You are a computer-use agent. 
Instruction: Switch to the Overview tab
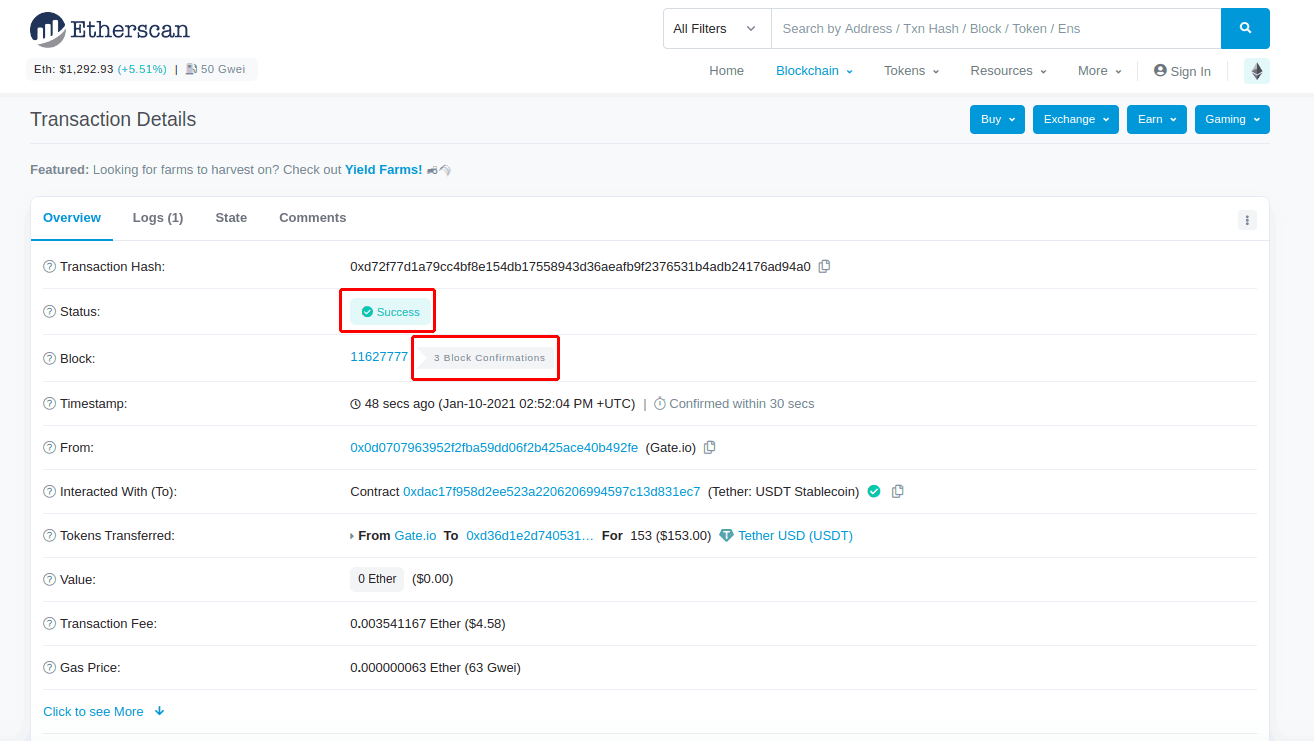pos(72,218)
